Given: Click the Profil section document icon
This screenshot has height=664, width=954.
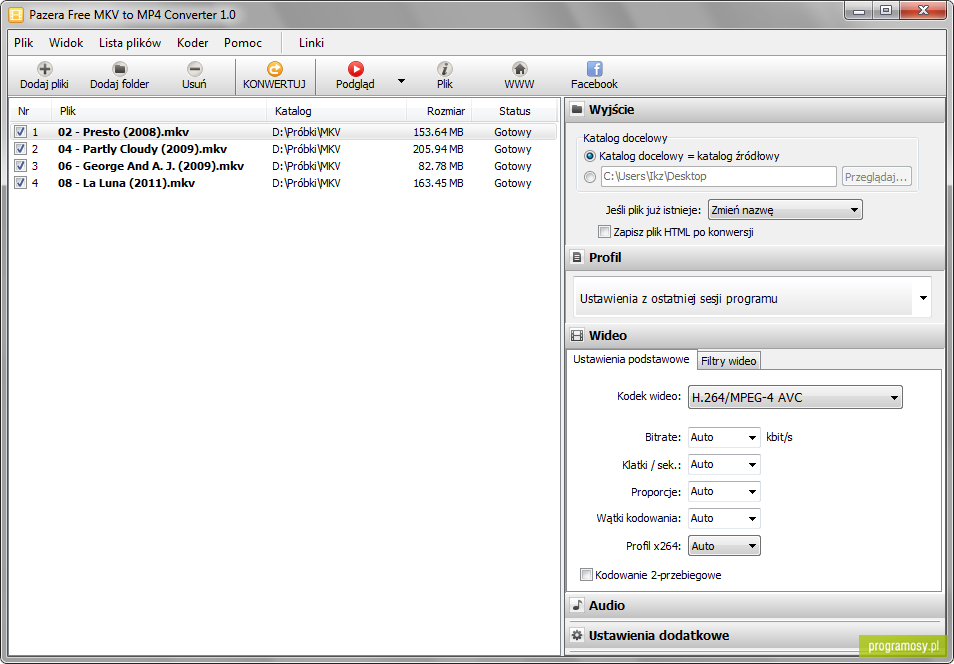Looking at the screenshot, I should coord(577,257).
